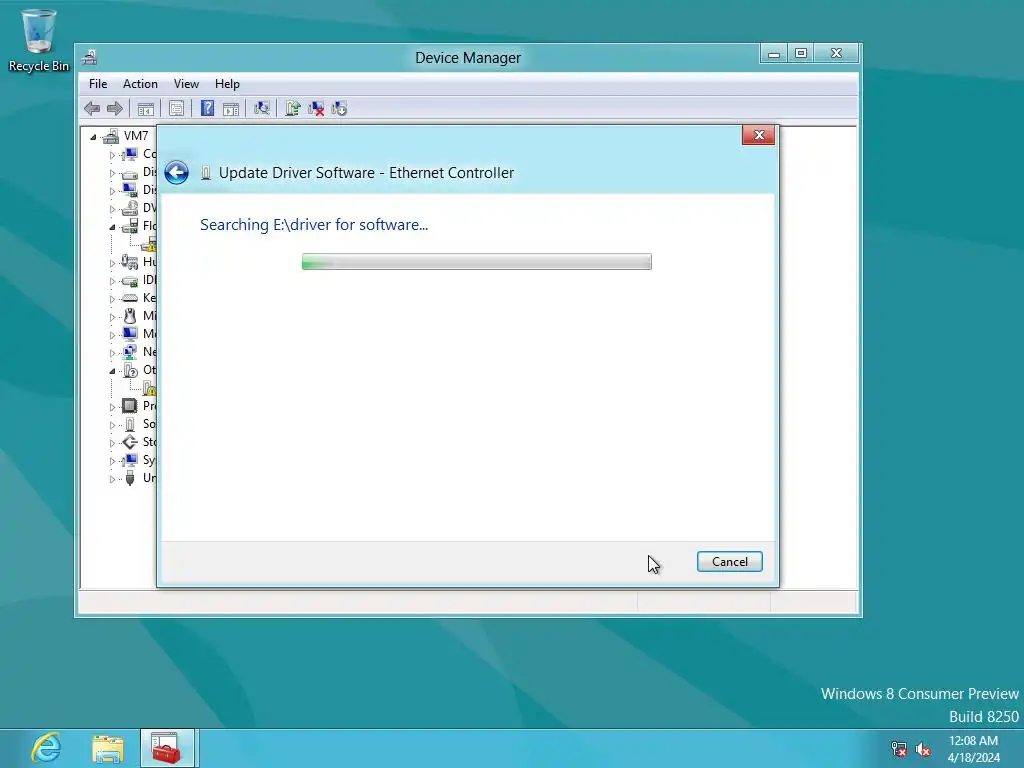Select the warning device icon under Other devices

tap(149, 388)
